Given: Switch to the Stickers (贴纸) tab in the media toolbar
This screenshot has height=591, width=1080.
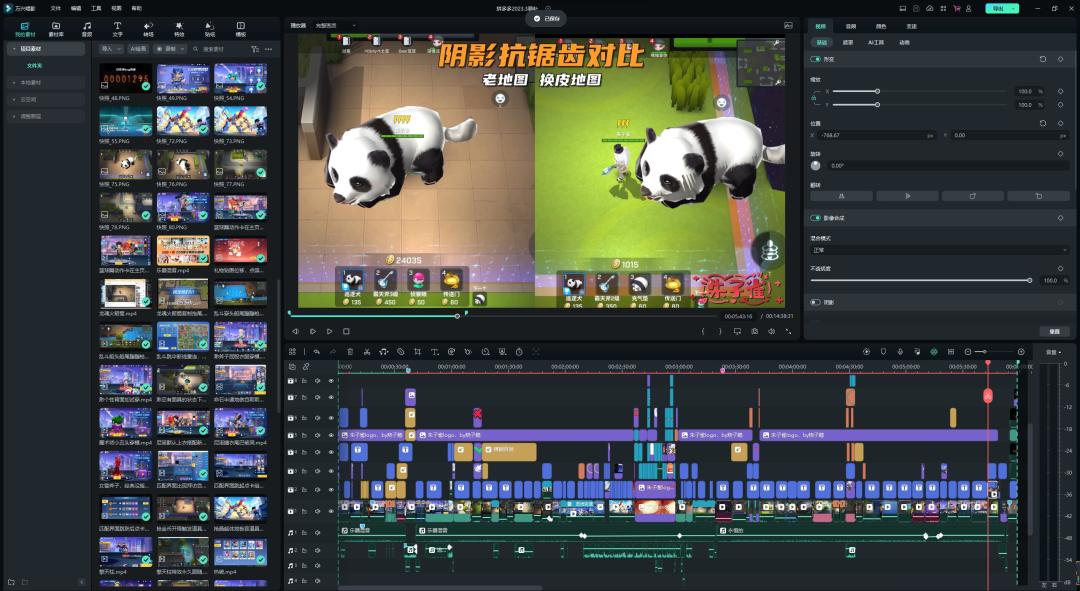Looking at the screenshot, I should [209, 28].
